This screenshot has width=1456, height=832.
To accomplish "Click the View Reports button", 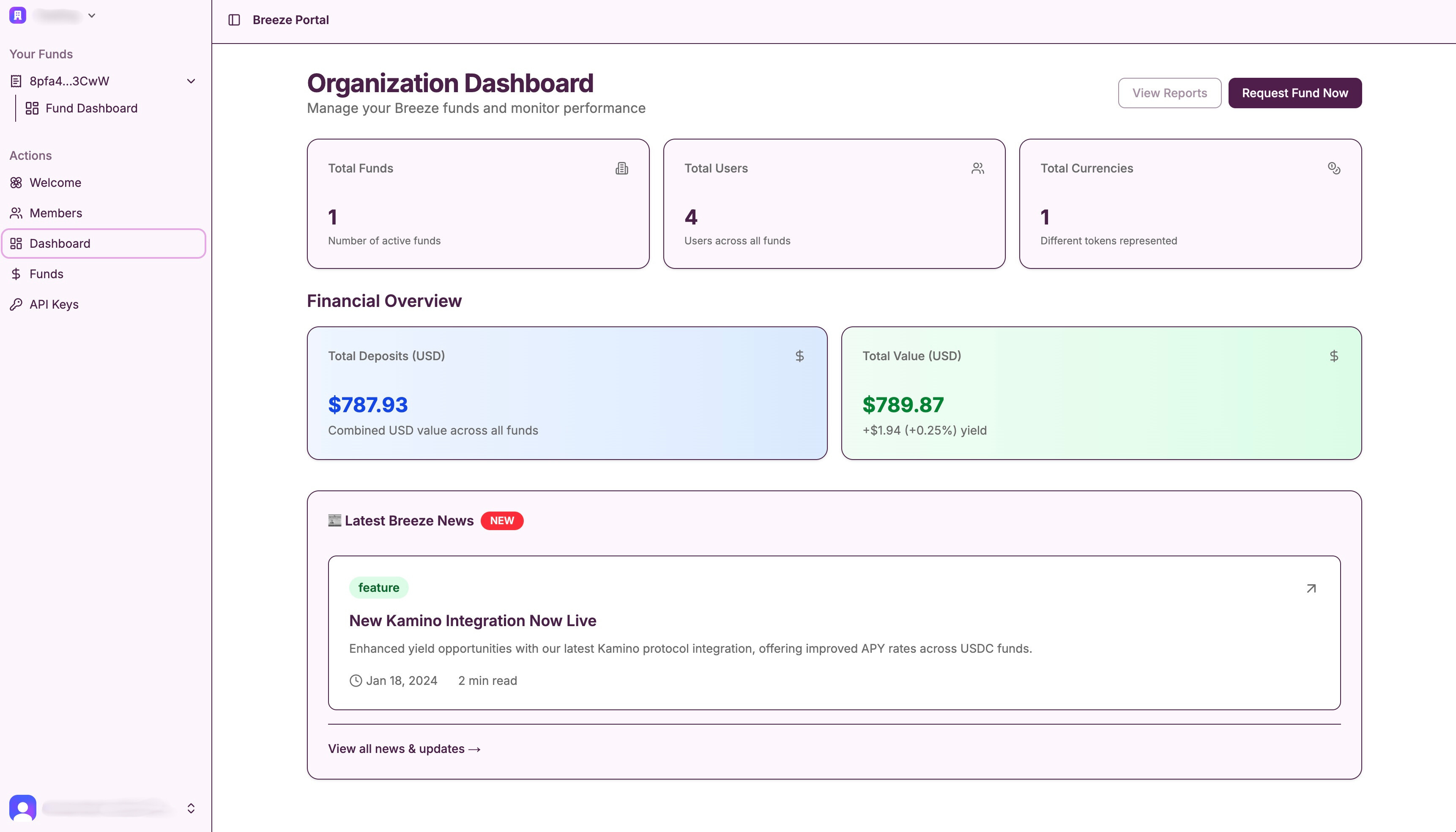I will pyautogui.click(x=1169, y=93).
